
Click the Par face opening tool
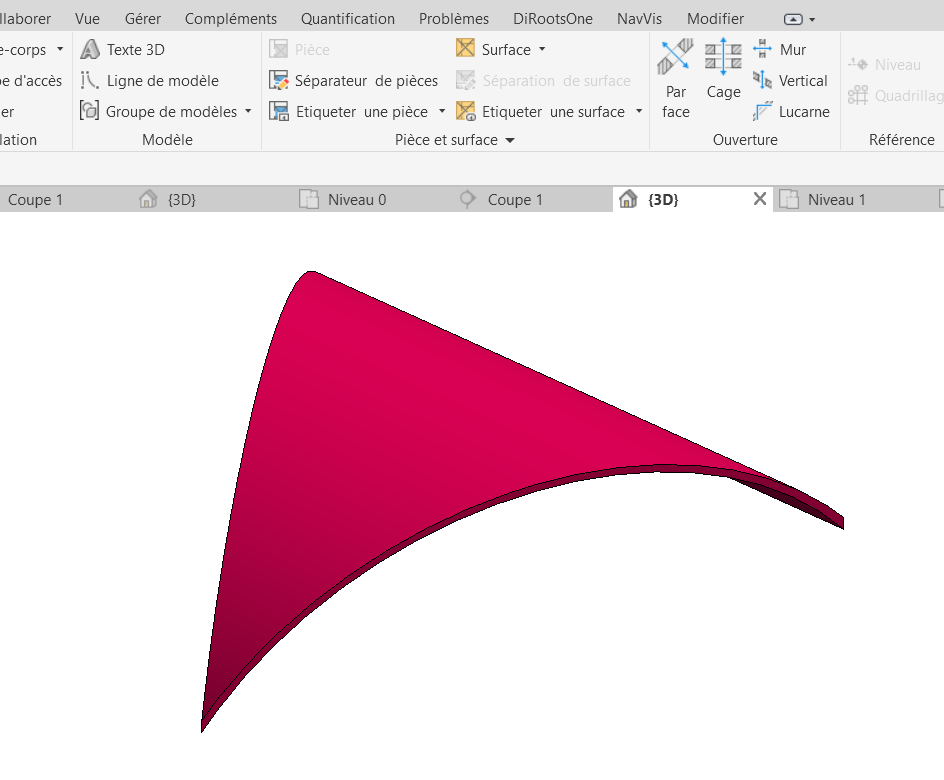point(676,78)
